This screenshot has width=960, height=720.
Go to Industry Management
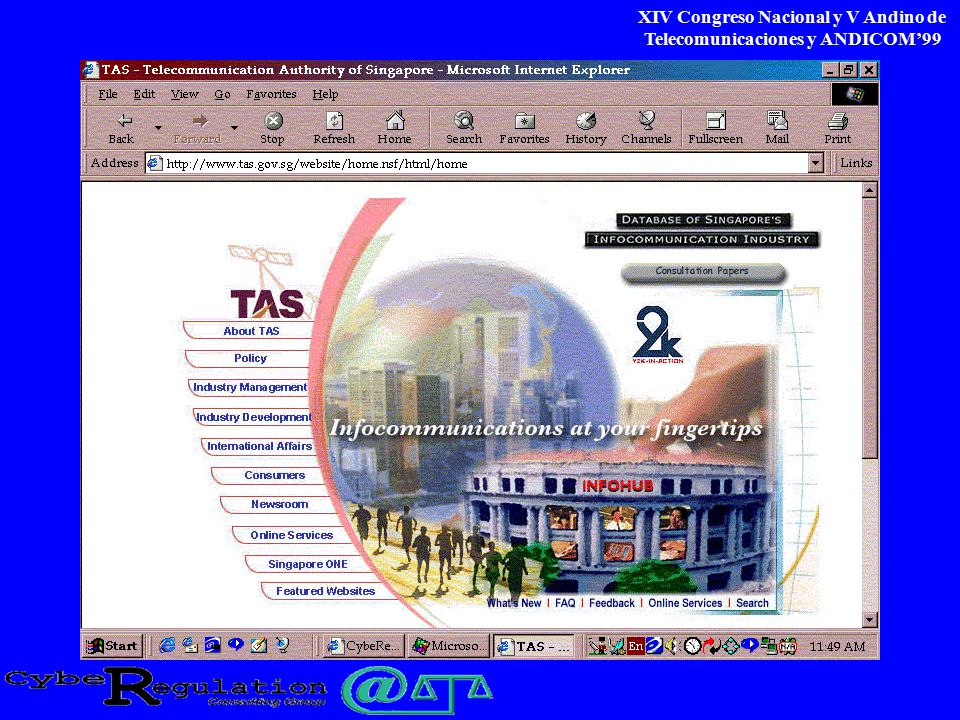250,387
